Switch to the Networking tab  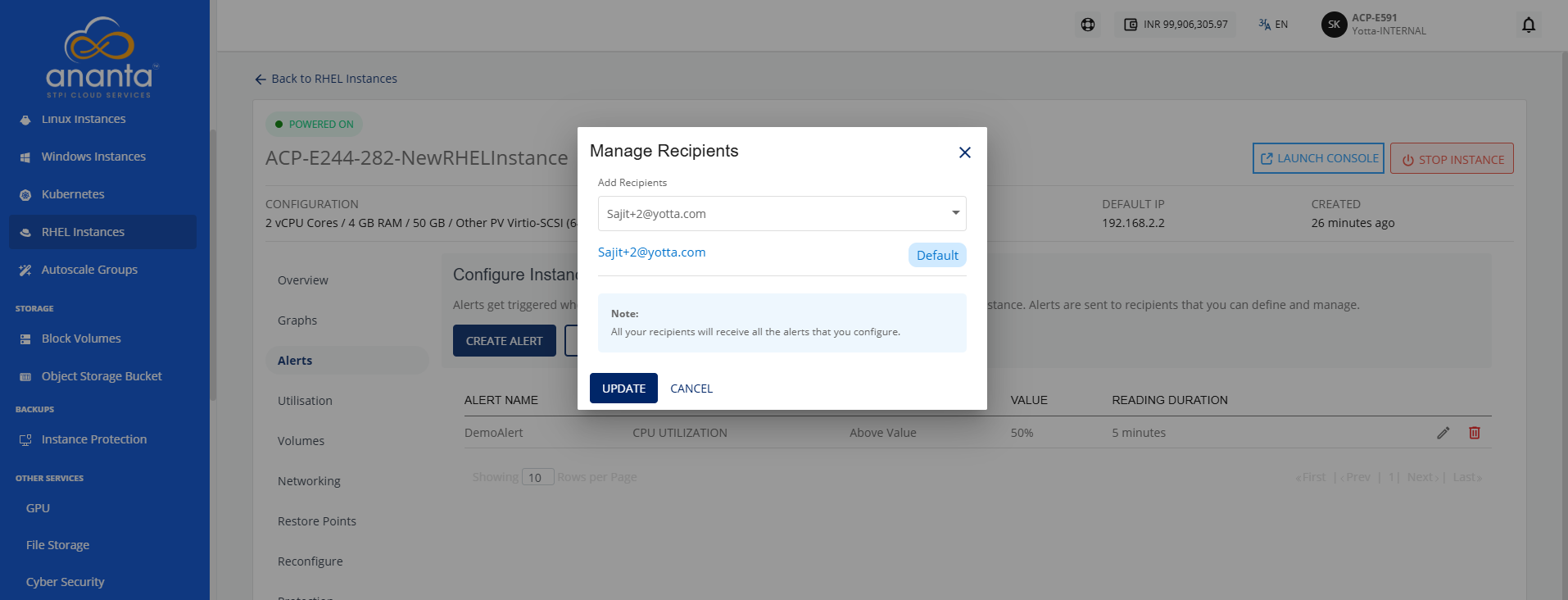[309, 481]
